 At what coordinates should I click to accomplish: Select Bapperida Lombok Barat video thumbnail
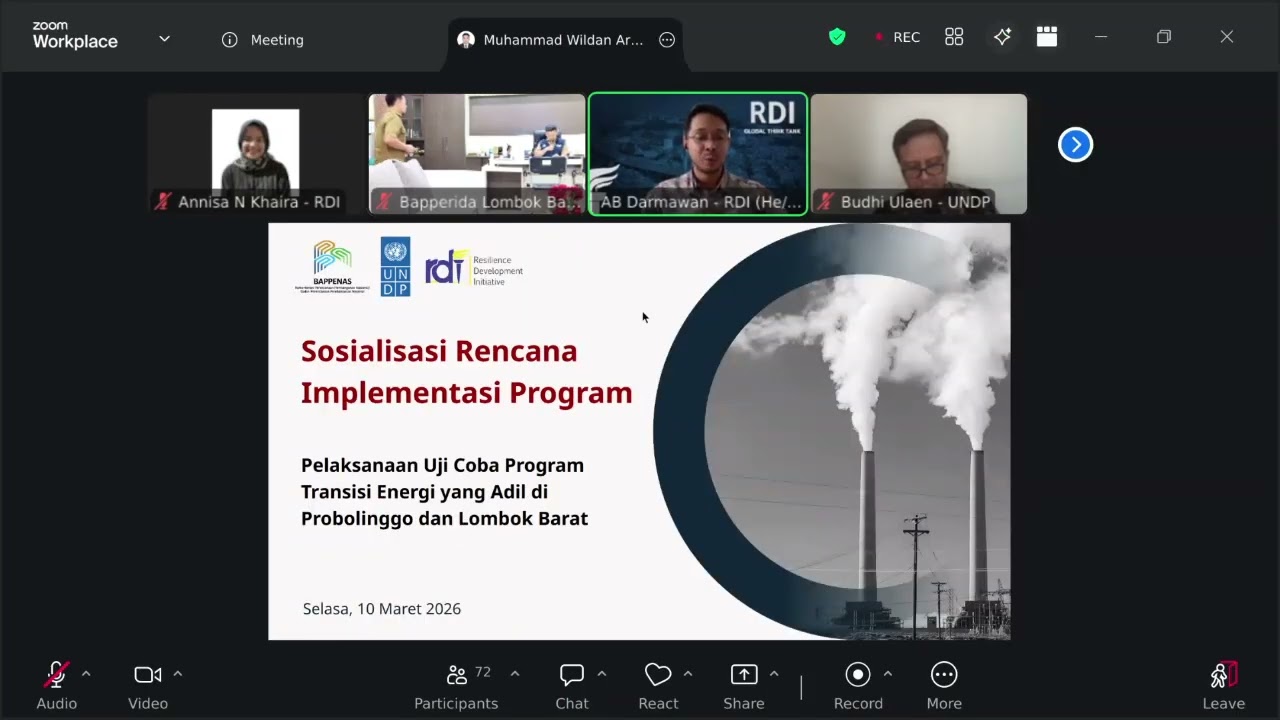click(x=477, y=154)
